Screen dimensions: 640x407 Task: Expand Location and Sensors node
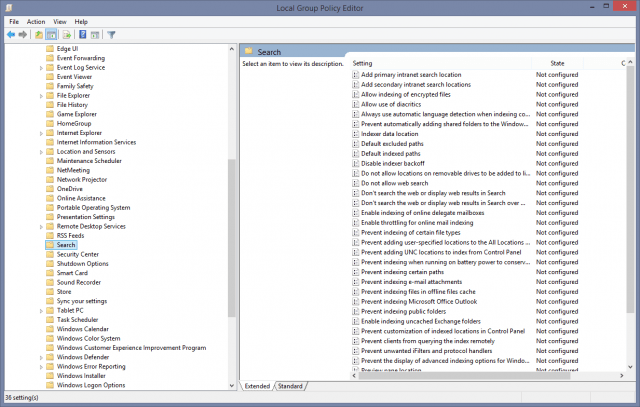41,152
